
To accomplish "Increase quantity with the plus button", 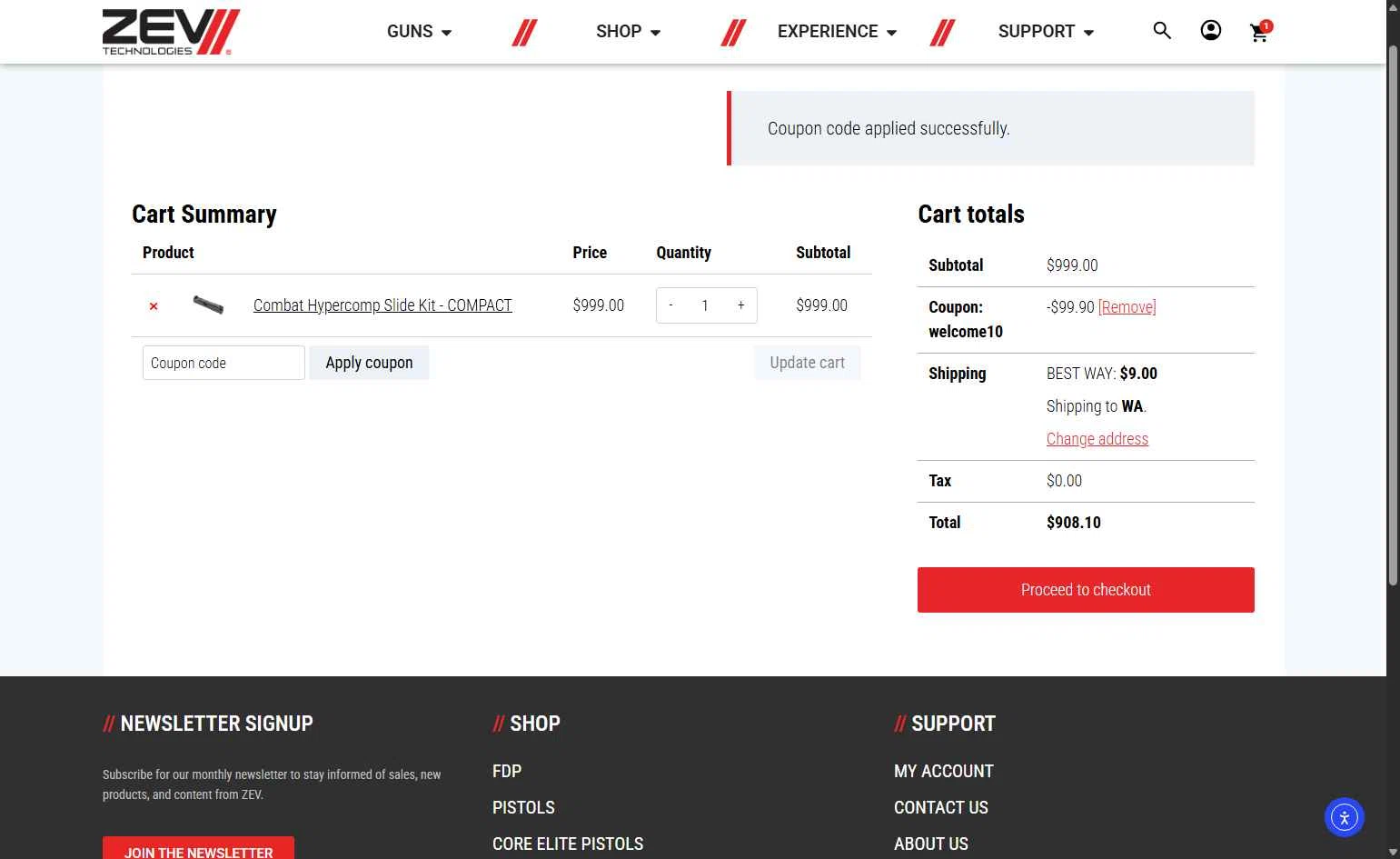I will coord(741,305).
